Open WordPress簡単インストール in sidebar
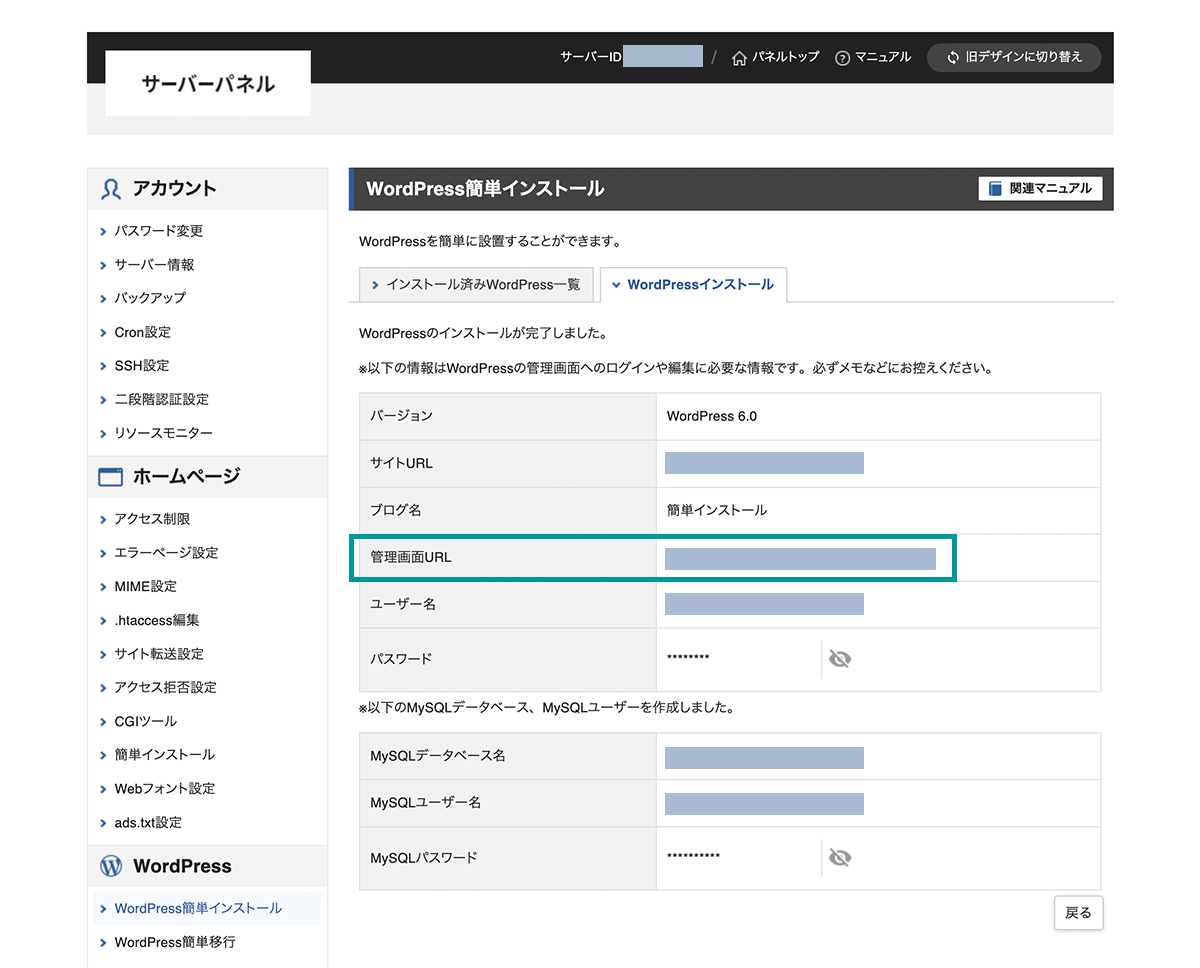This screenshot has height=968, width=1200. [198, 908]
